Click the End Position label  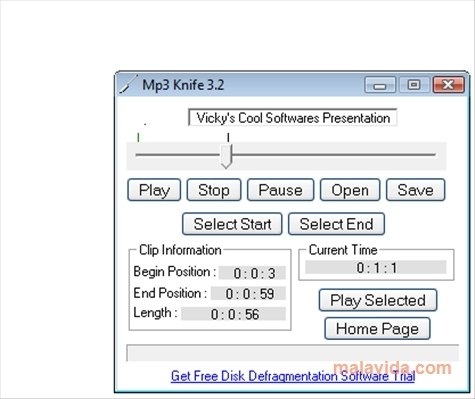(170, 293)
